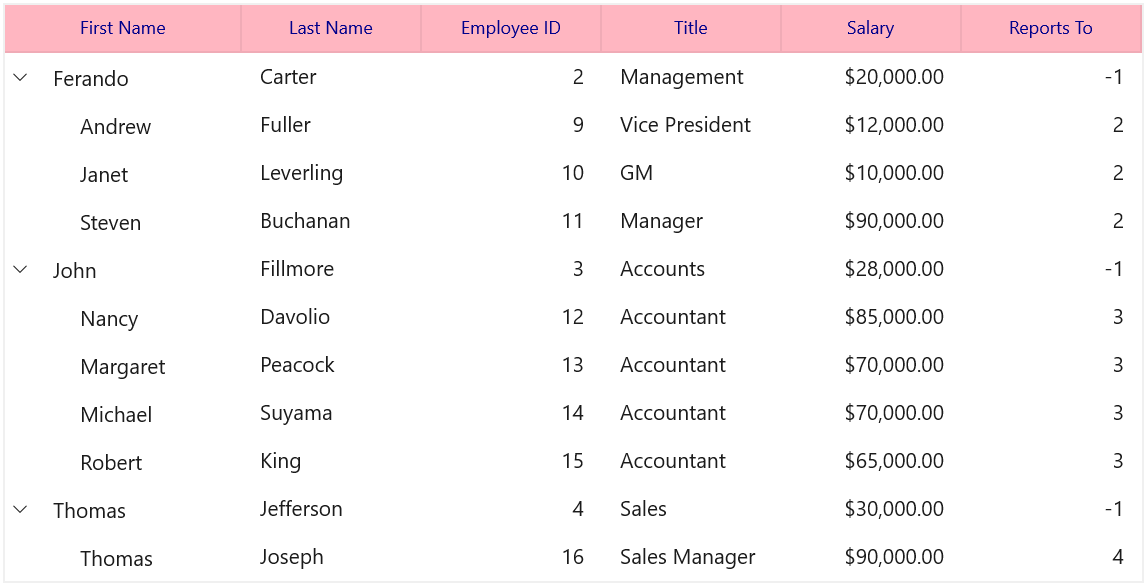Image resolution: width=1147 pixels, height=586 pixels.
Task: Sort by First Name column header
Action: pyautogui.click(x=123, y=29)
